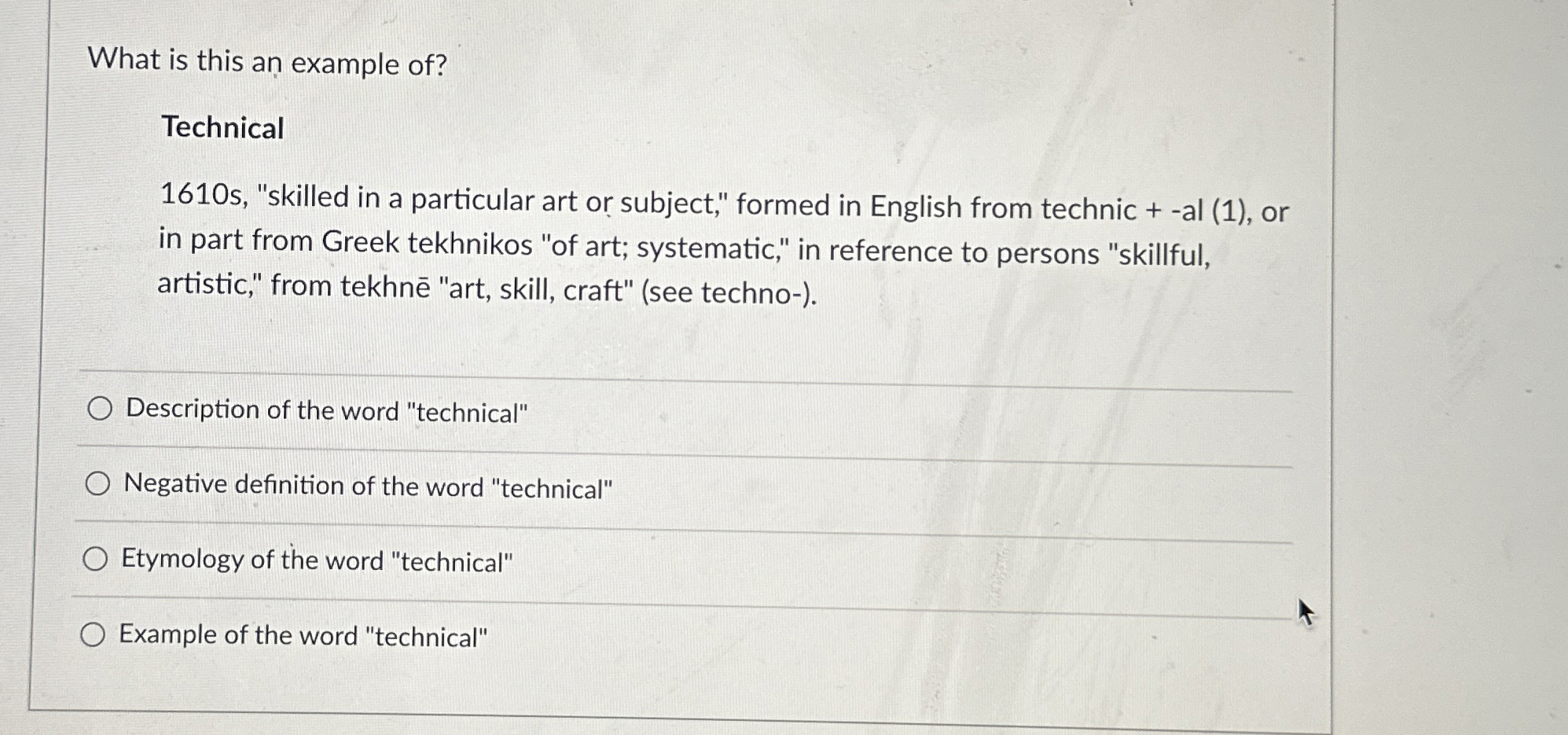
Task: Click the "Description of the word" answer label
Action: 327,411
